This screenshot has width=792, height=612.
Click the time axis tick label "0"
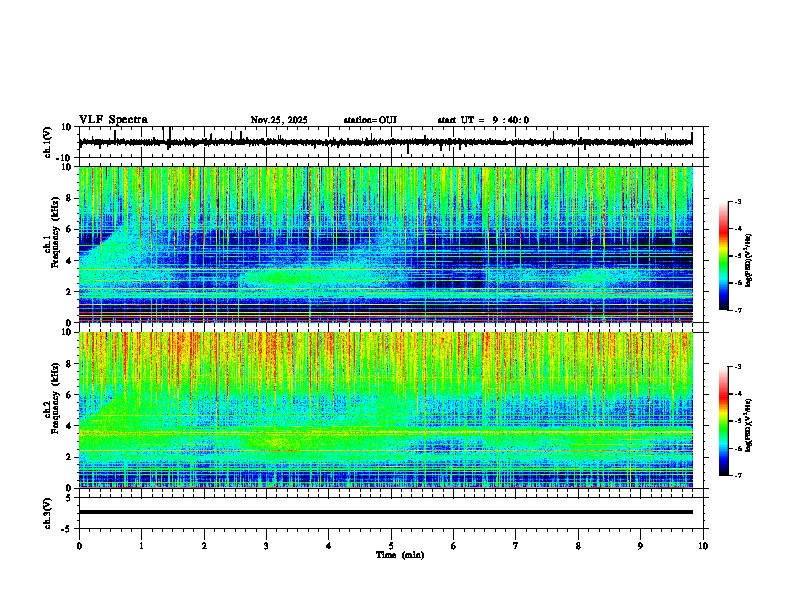click(79, 546)
